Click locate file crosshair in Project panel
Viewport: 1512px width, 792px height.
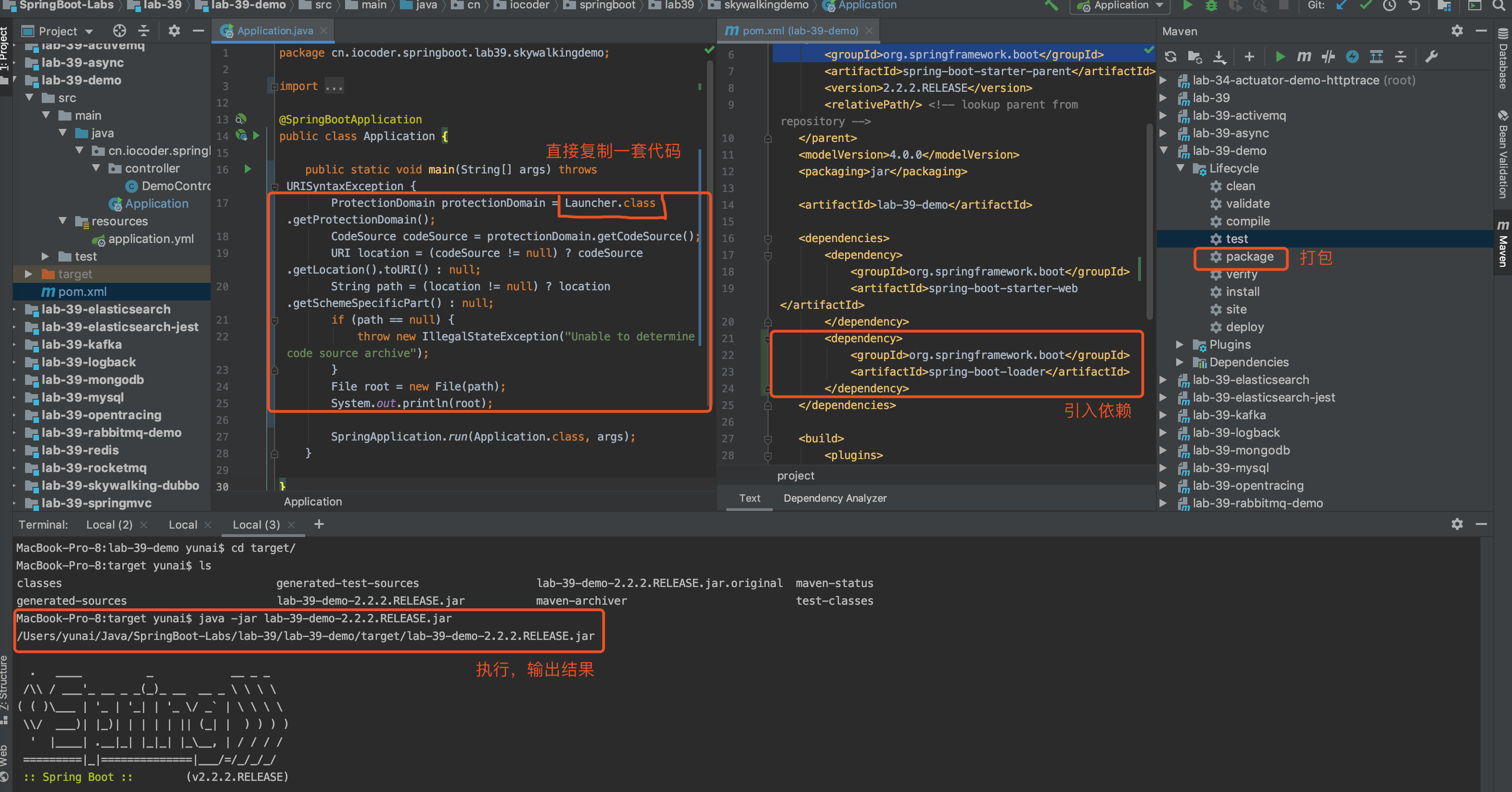click(x=120, y=31)
